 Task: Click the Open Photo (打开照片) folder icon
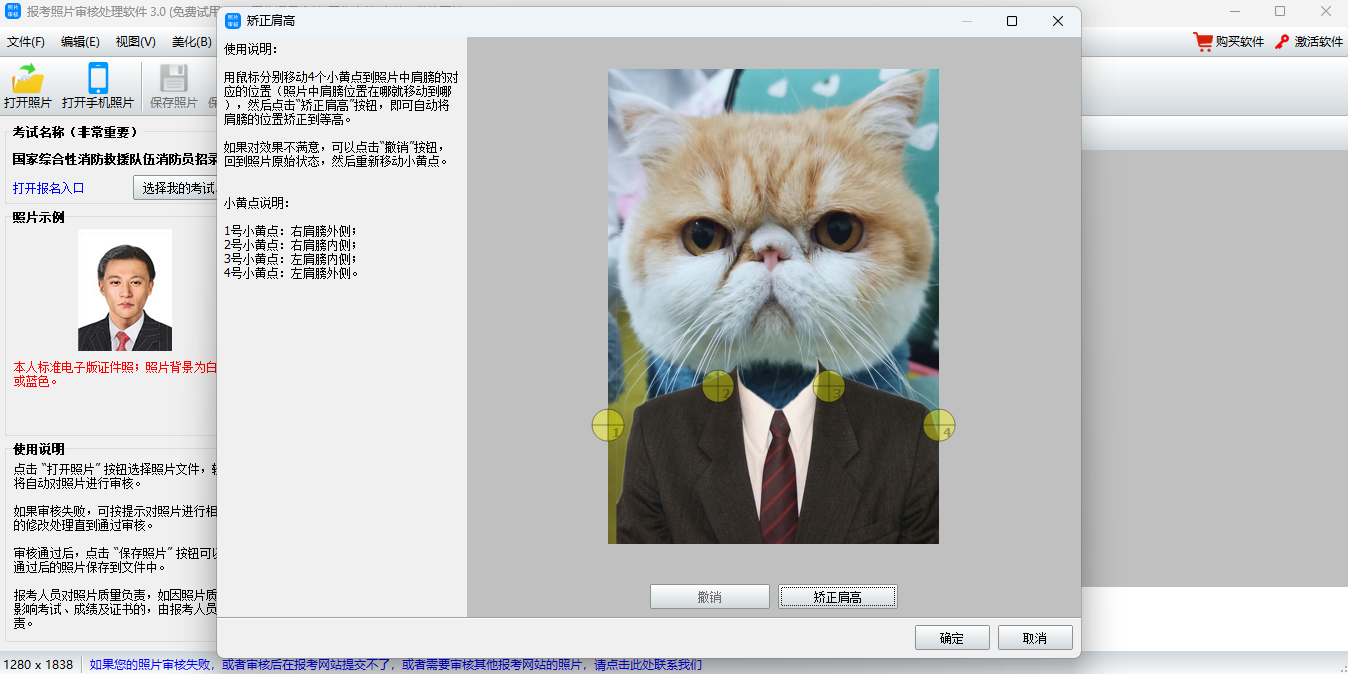click(x=27, y=79)
